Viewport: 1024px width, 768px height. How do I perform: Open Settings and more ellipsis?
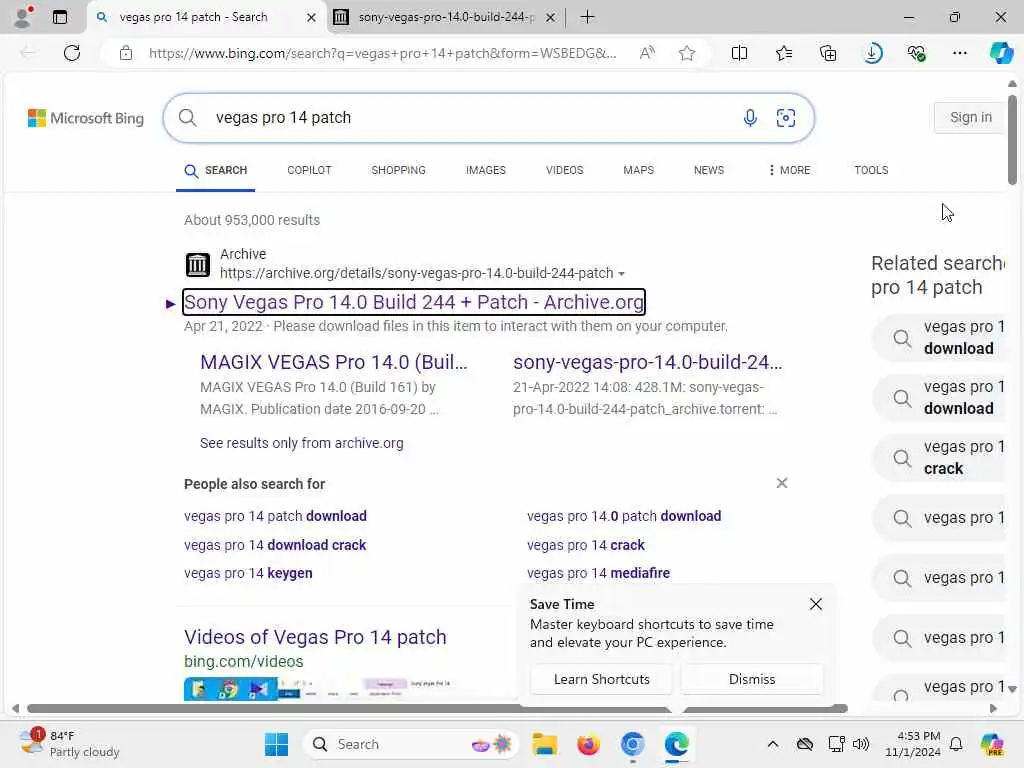[x=959, y=53]
